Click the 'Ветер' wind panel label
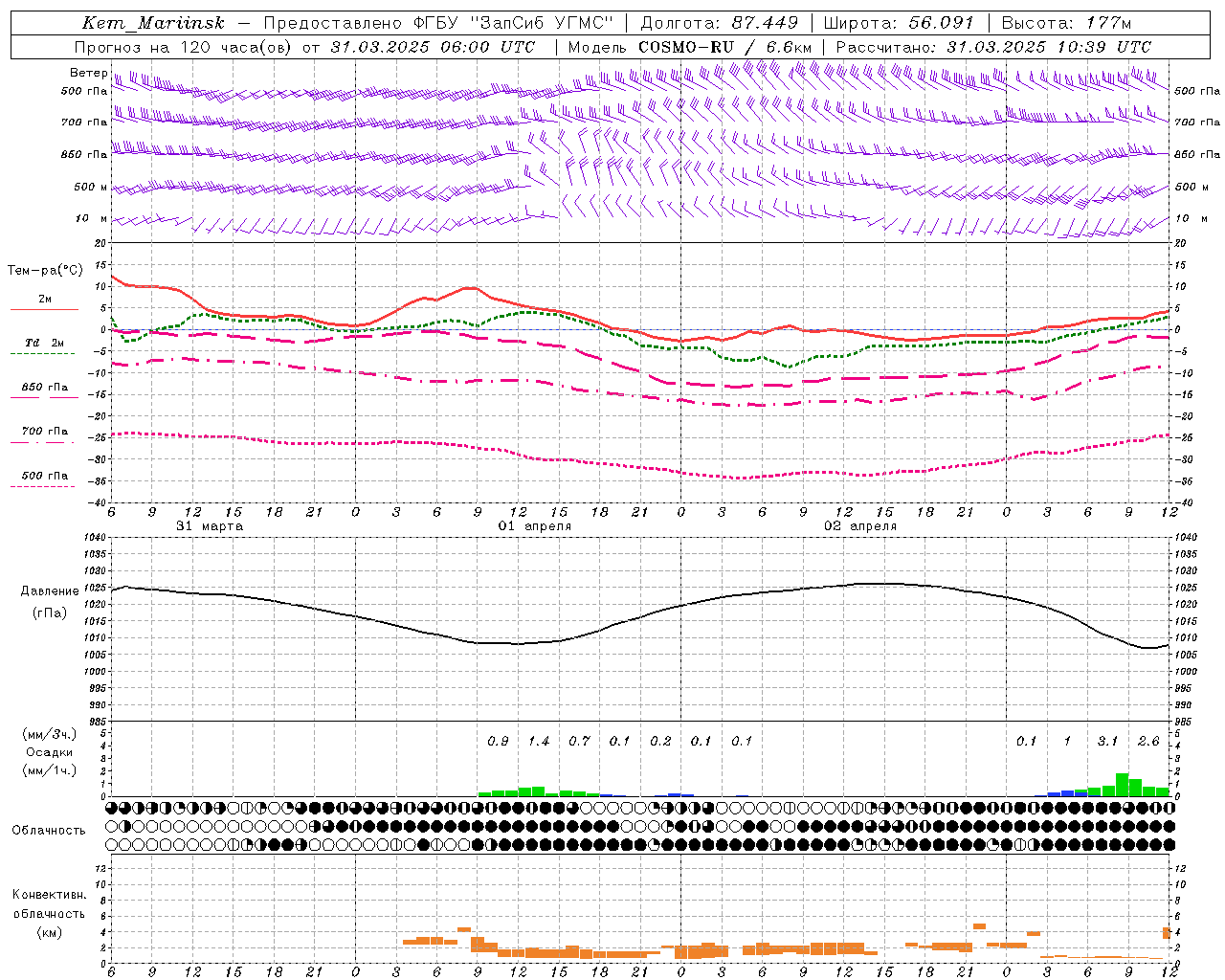The width and height of the screenshot is (1225, 980). tap(88, 73)
